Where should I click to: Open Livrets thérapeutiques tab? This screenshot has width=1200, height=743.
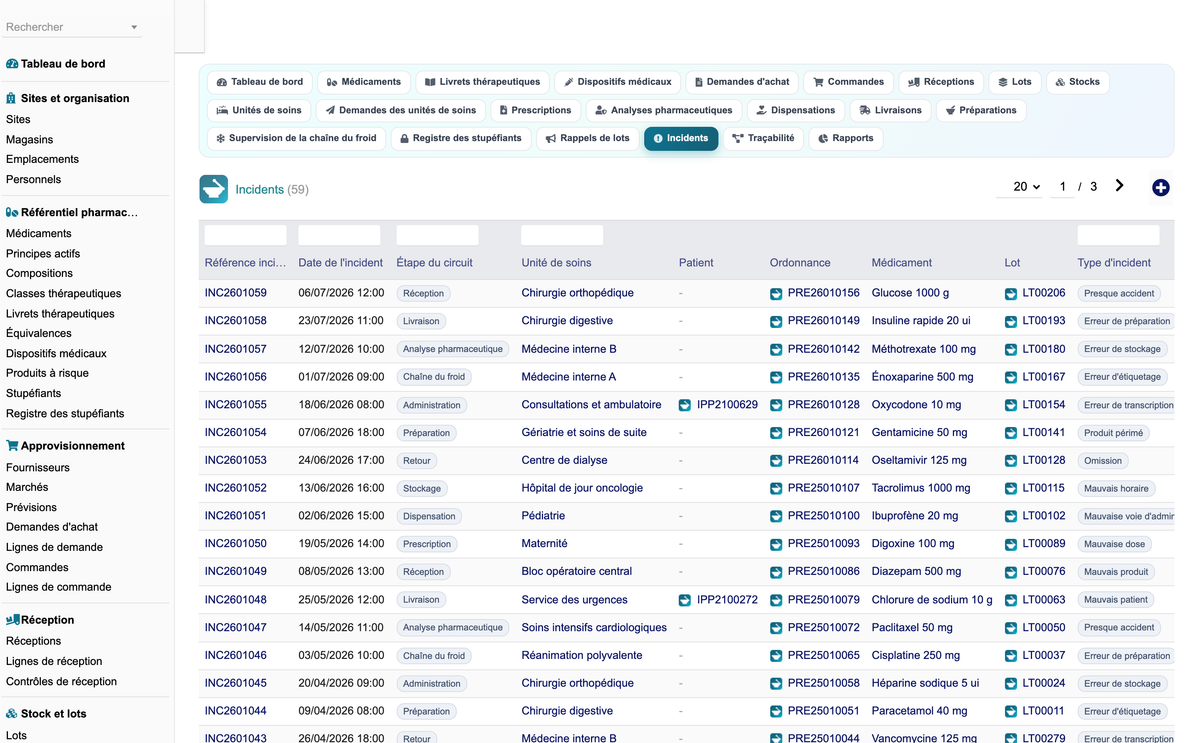(x=482, y=82)
